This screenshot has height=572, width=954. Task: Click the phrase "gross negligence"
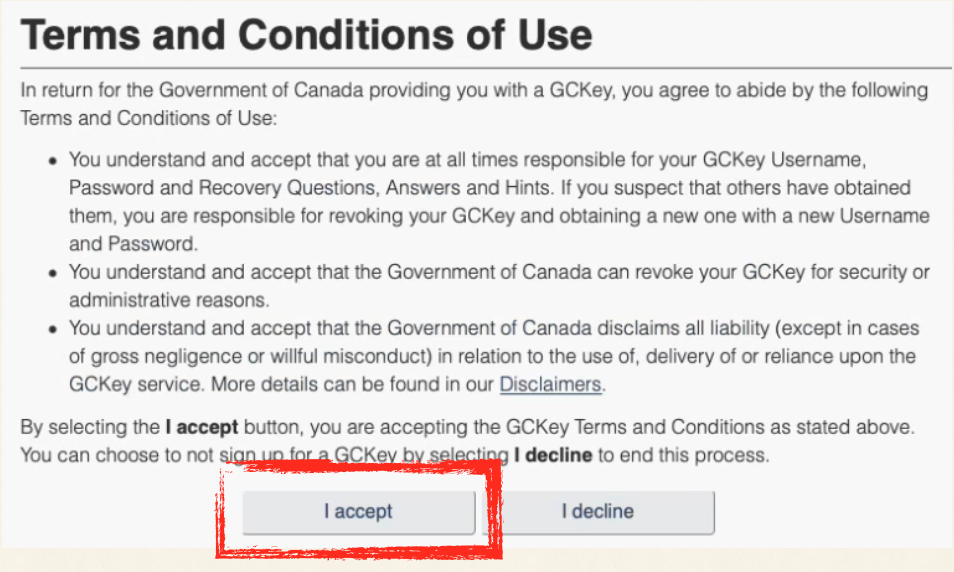[x=150, y=356]
